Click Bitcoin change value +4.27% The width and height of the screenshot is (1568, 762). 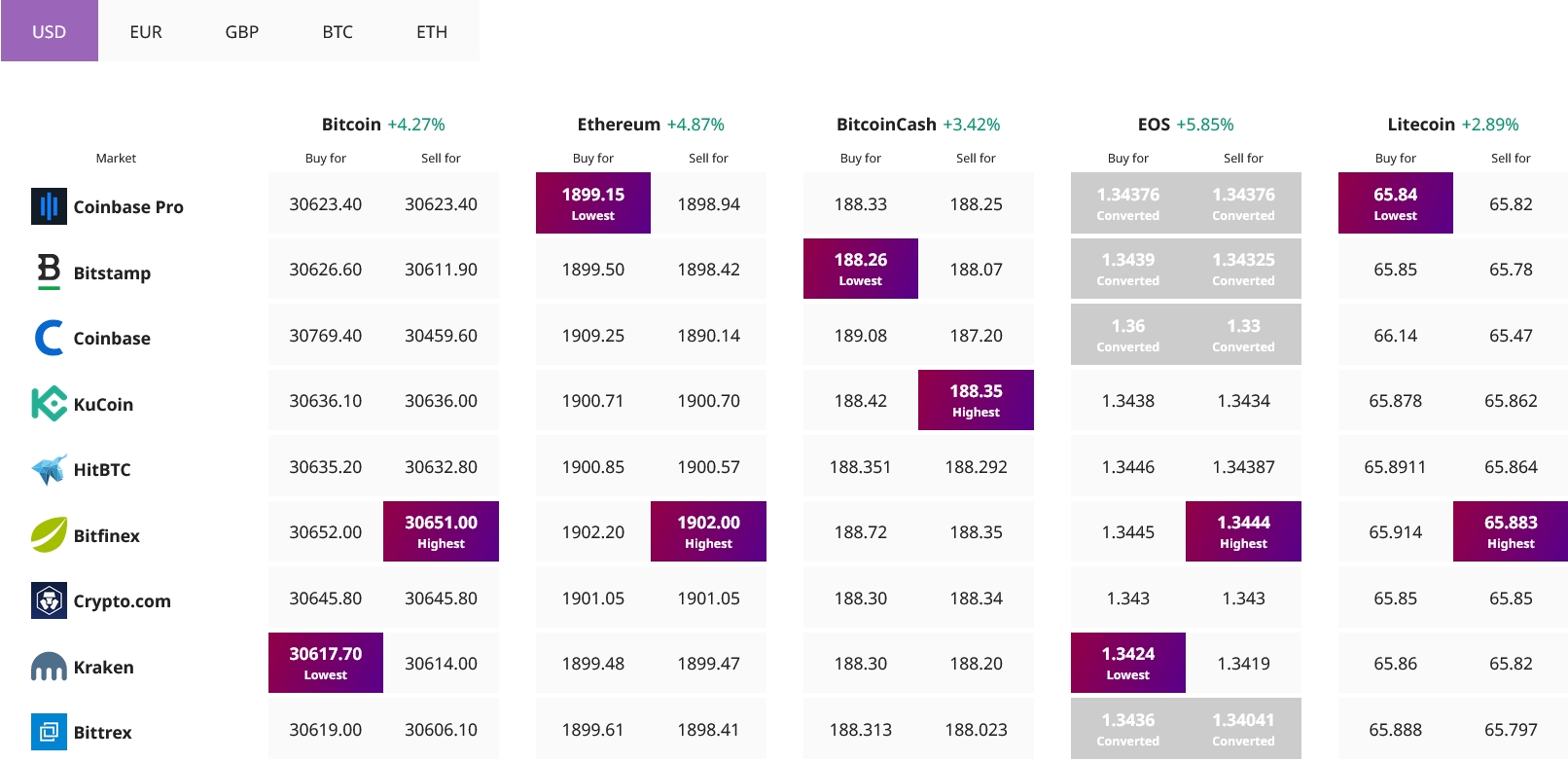[416, 125]
